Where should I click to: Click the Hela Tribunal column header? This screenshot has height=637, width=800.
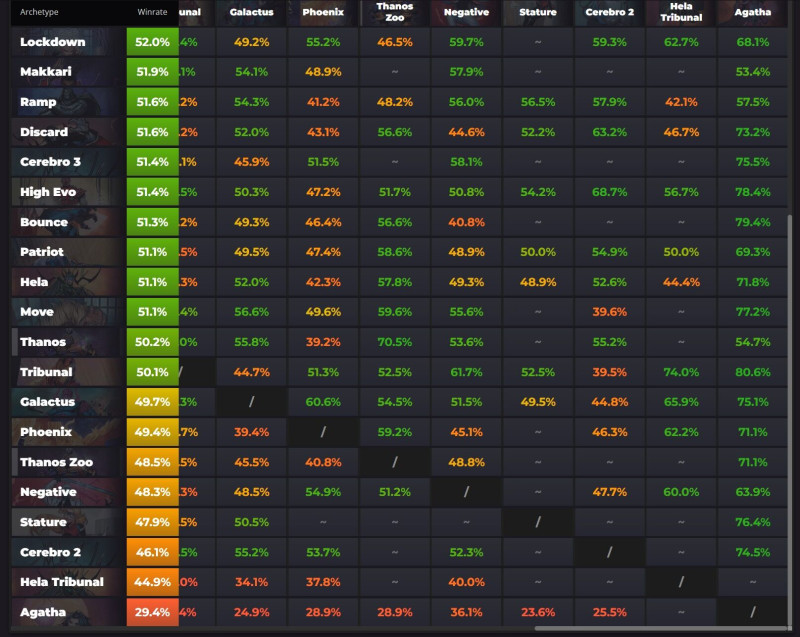pos(681,12)
